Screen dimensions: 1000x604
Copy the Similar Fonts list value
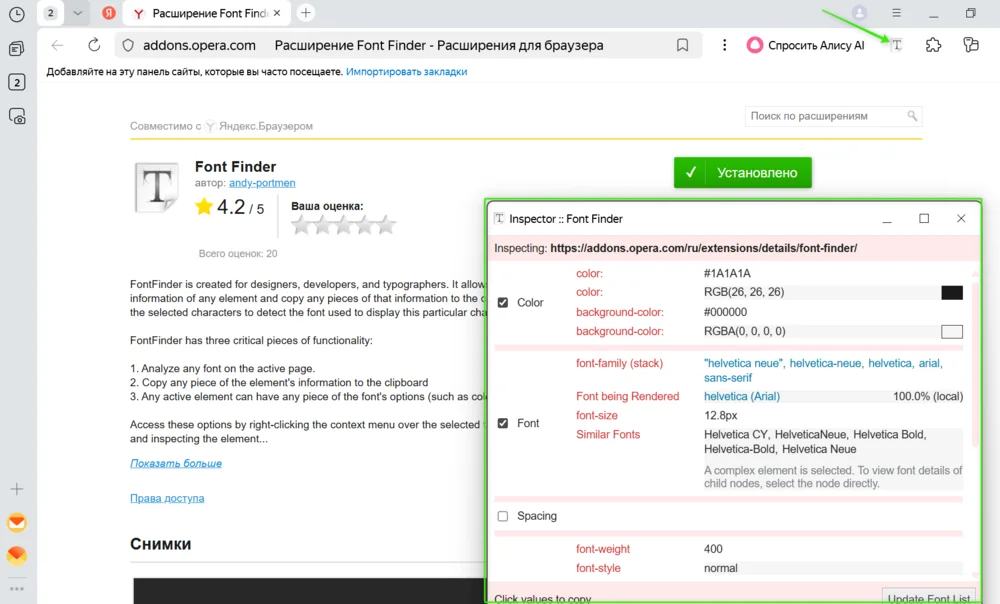pyautogui.click(x=815, y=442)
